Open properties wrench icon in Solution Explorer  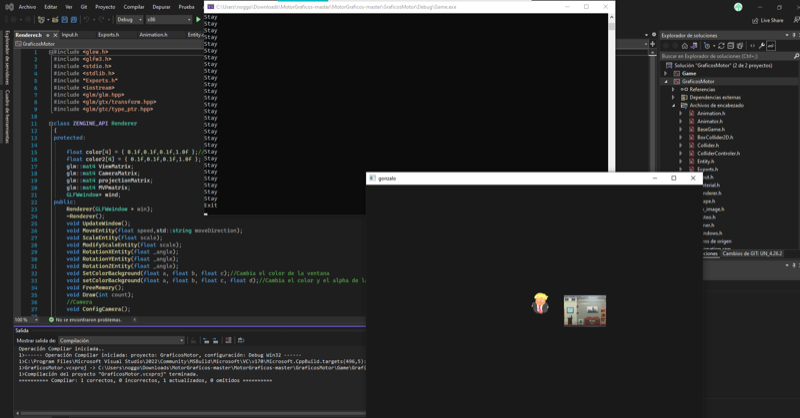coord(761,46)
